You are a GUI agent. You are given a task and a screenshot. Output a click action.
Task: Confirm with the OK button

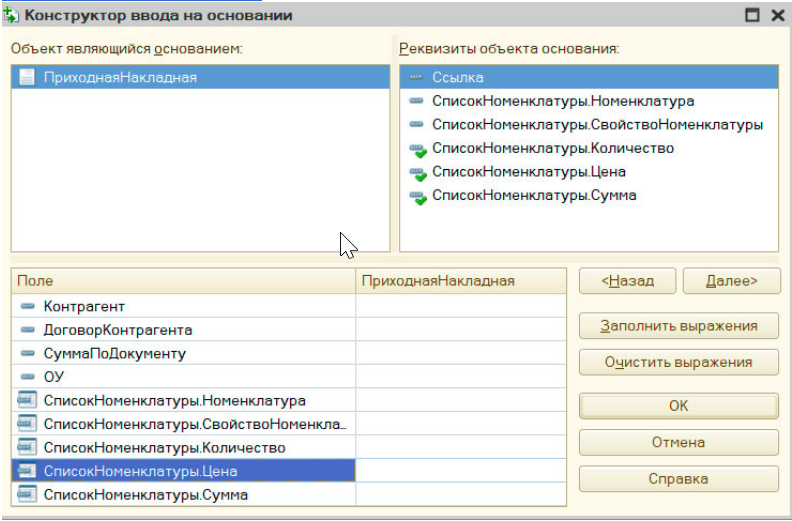(x=679, y=406)
